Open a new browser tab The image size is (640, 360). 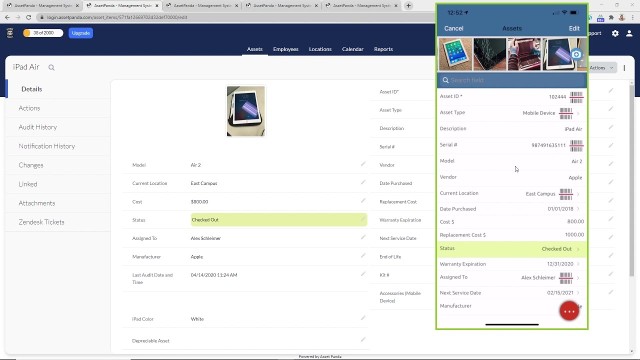tap(408, 6)
